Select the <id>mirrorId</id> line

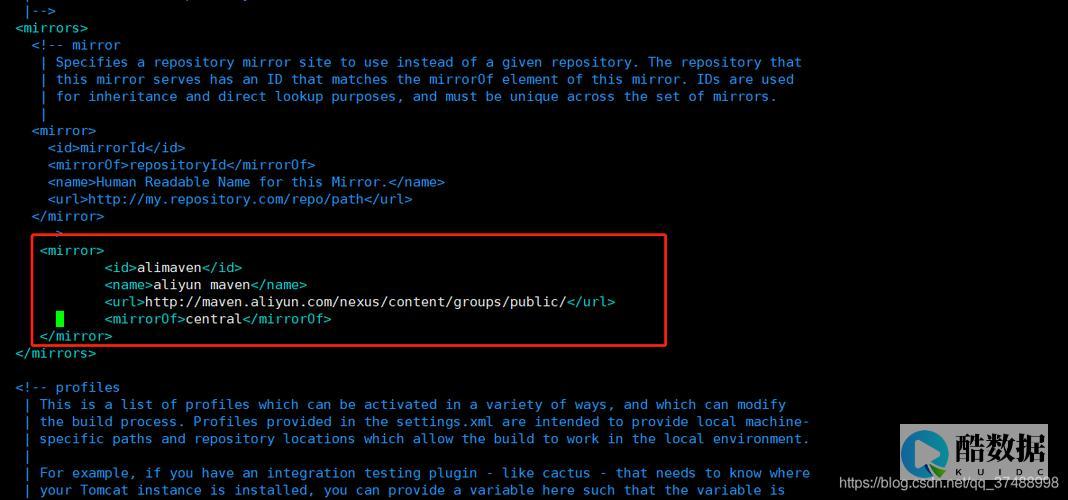pos(116,147)
